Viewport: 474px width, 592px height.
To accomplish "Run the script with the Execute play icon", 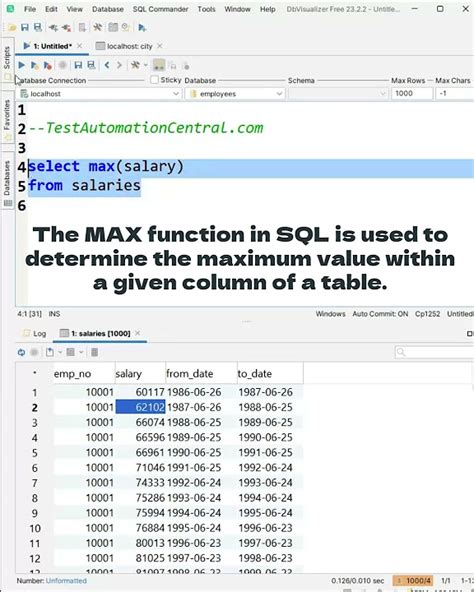I will 22,65.
